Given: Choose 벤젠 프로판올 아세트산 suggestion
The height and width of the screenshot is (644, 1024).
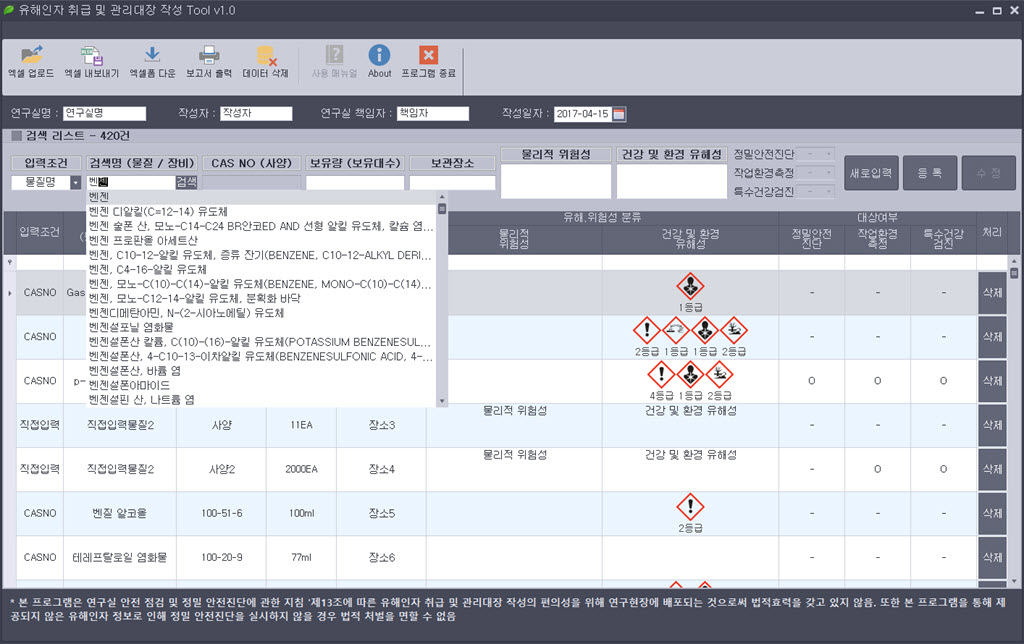Looking at the screenshot, I should tap(261, 240).
